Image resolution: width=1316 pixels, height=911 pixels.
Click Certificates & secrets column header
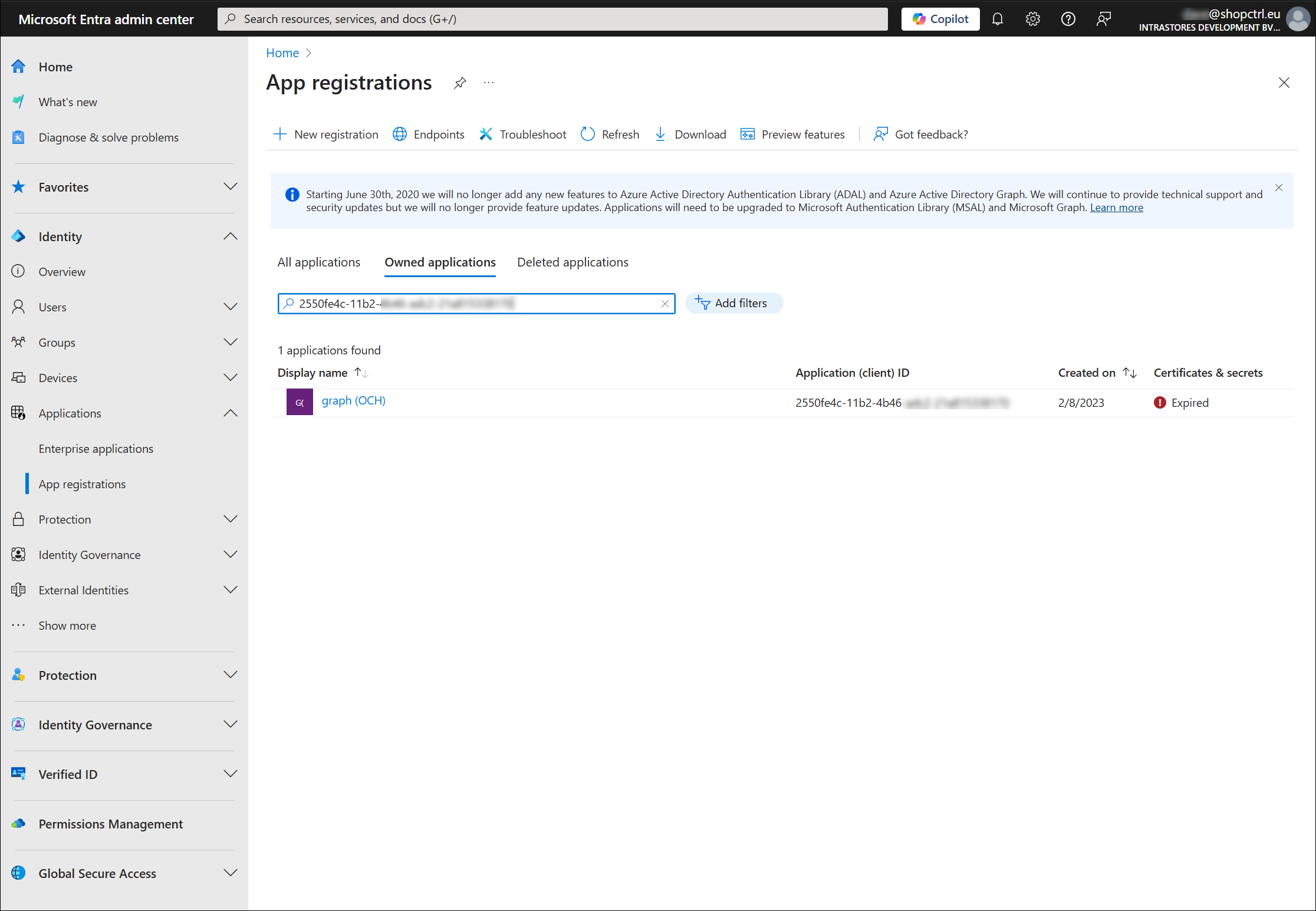click(x=1208, y=373)
